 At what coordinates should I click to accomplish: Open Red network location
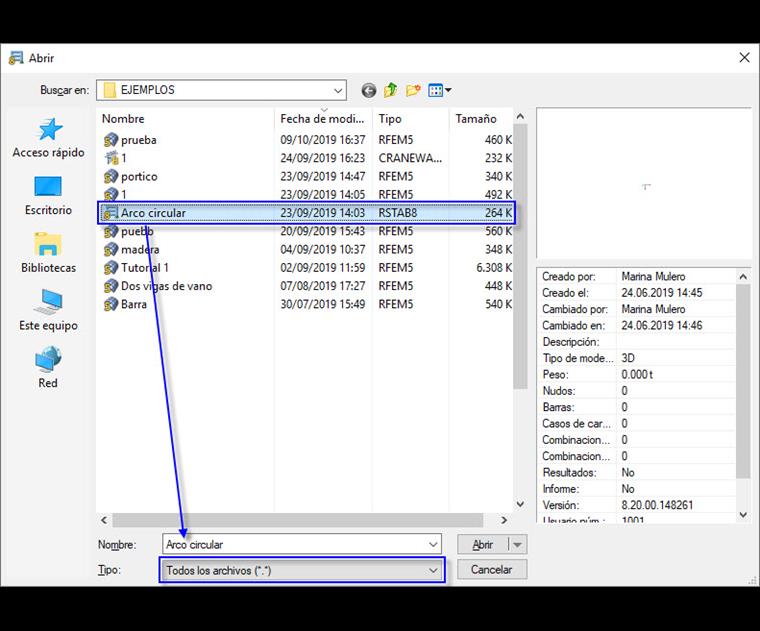click(48, 368)
